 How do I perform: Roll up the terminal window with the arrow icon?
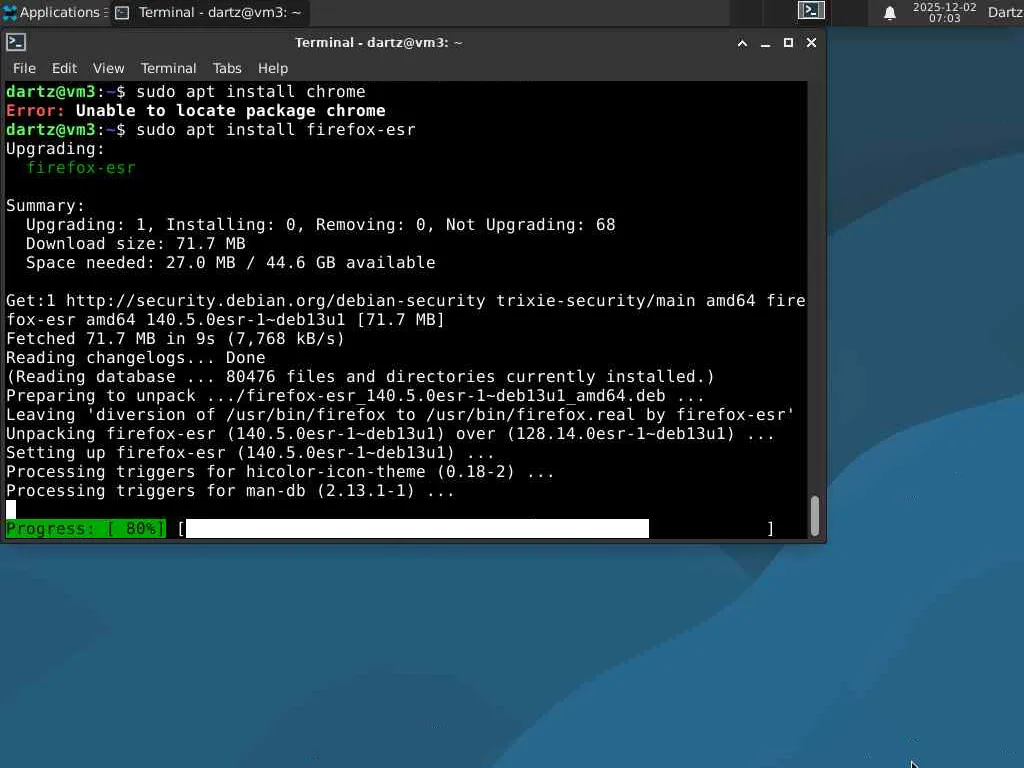tap(742, 43)
